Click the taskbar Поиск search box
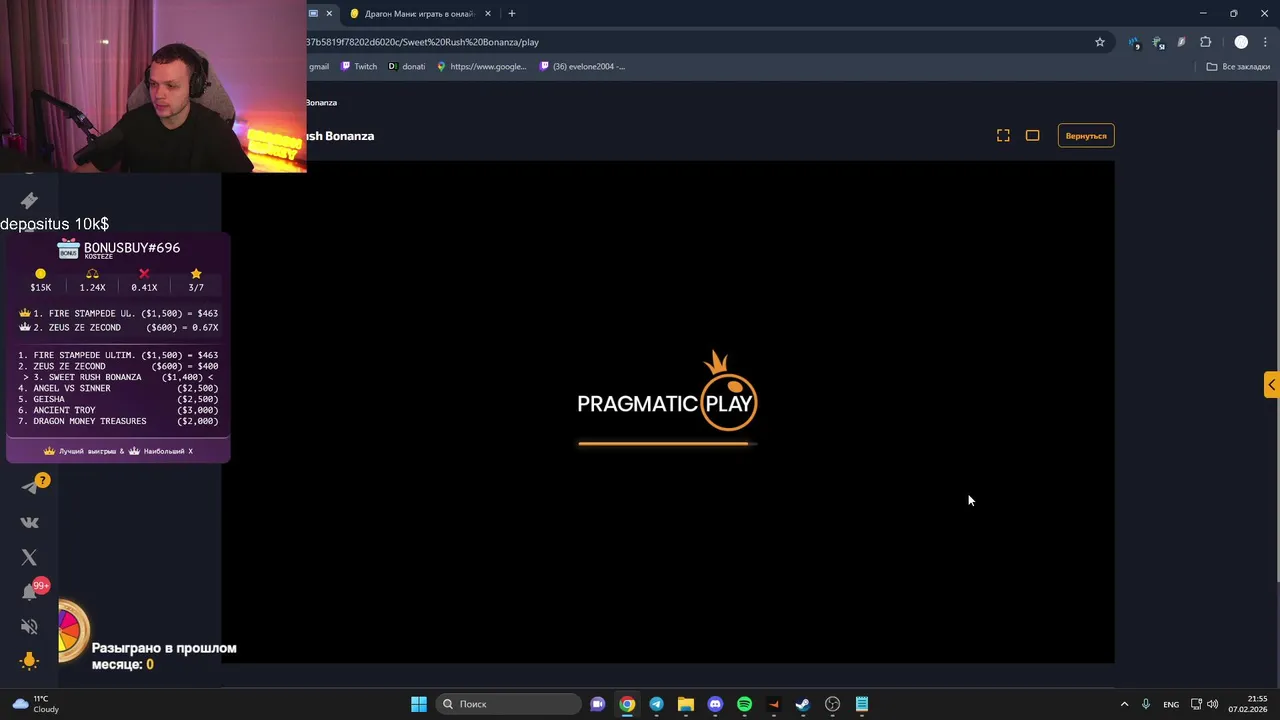The width and height of the screenshot is (1280, 720). click(x=509, y=704)
